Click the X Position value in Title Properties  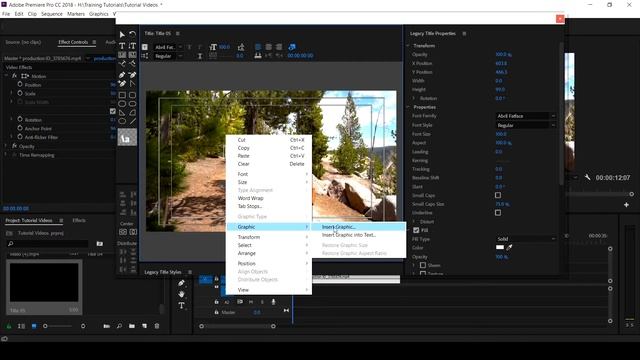(501, 63)
